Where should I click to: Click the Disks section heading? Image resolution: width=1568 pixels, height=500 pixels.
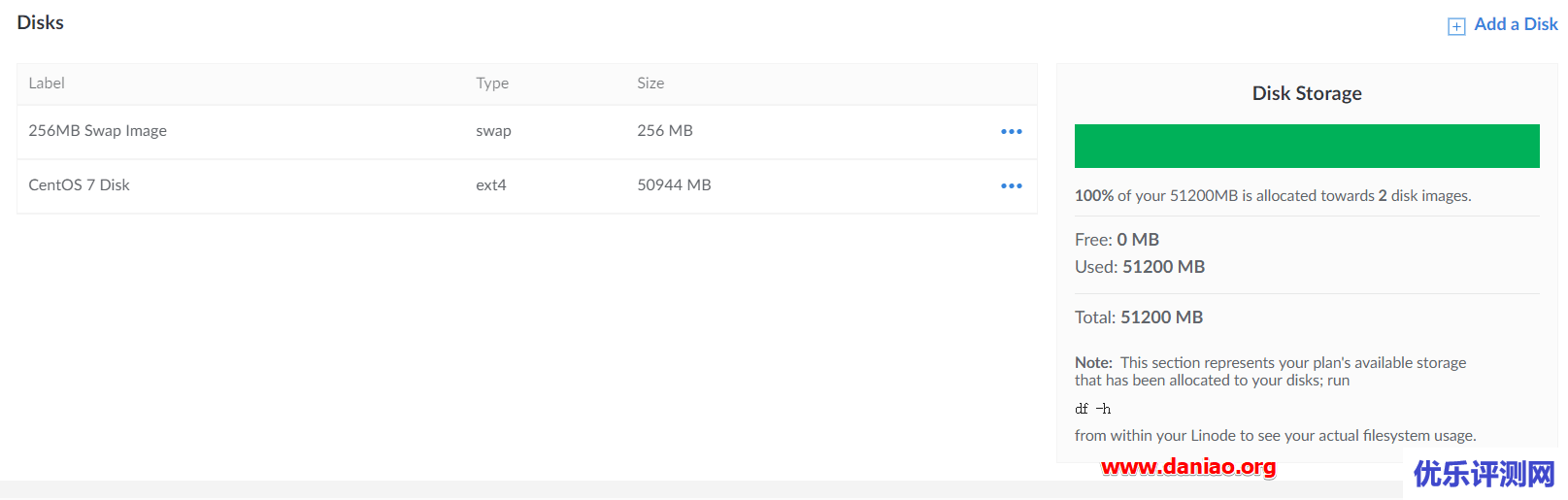pyautogui.click(x=41, y=22)
